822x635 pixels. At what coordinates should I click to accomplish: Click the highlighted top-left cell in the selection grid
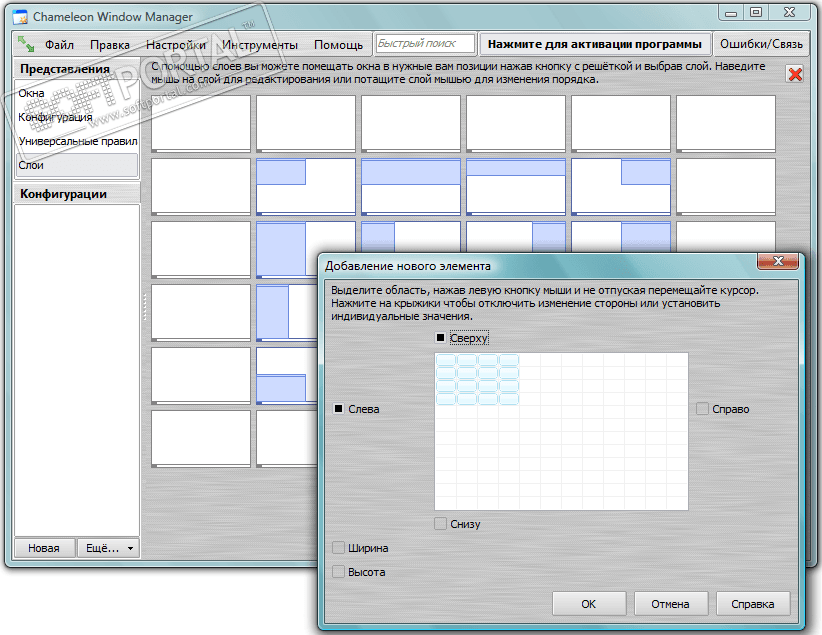[446, 360]
